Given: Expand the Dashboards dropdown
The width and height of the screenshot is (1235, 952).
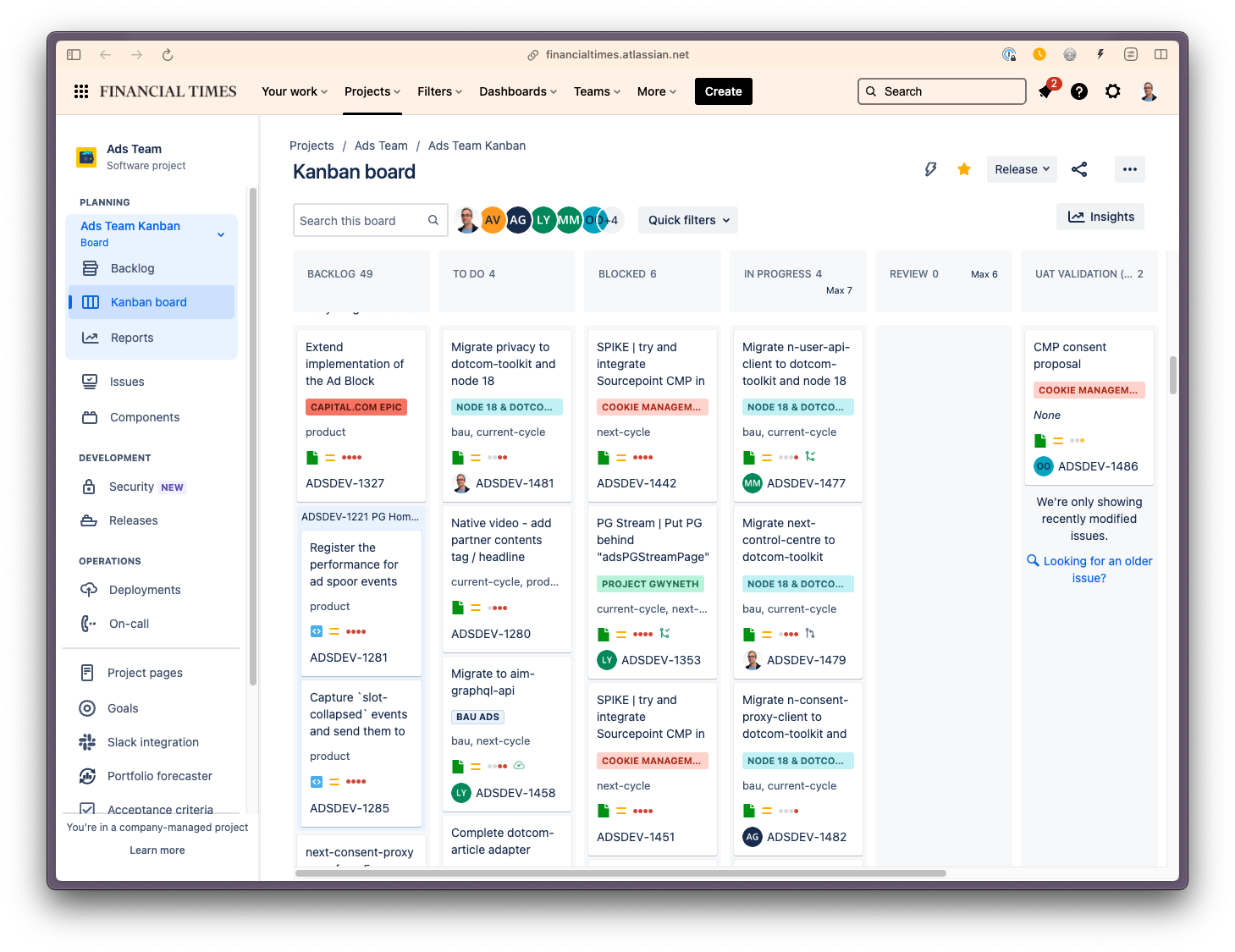Looking at the screenshot, I should click(x=518, y=91).
